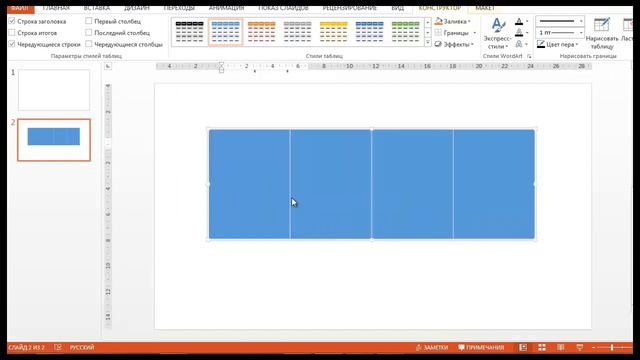Apply the gray table style
The image size is (640, 360).
[x=297, y=32]
